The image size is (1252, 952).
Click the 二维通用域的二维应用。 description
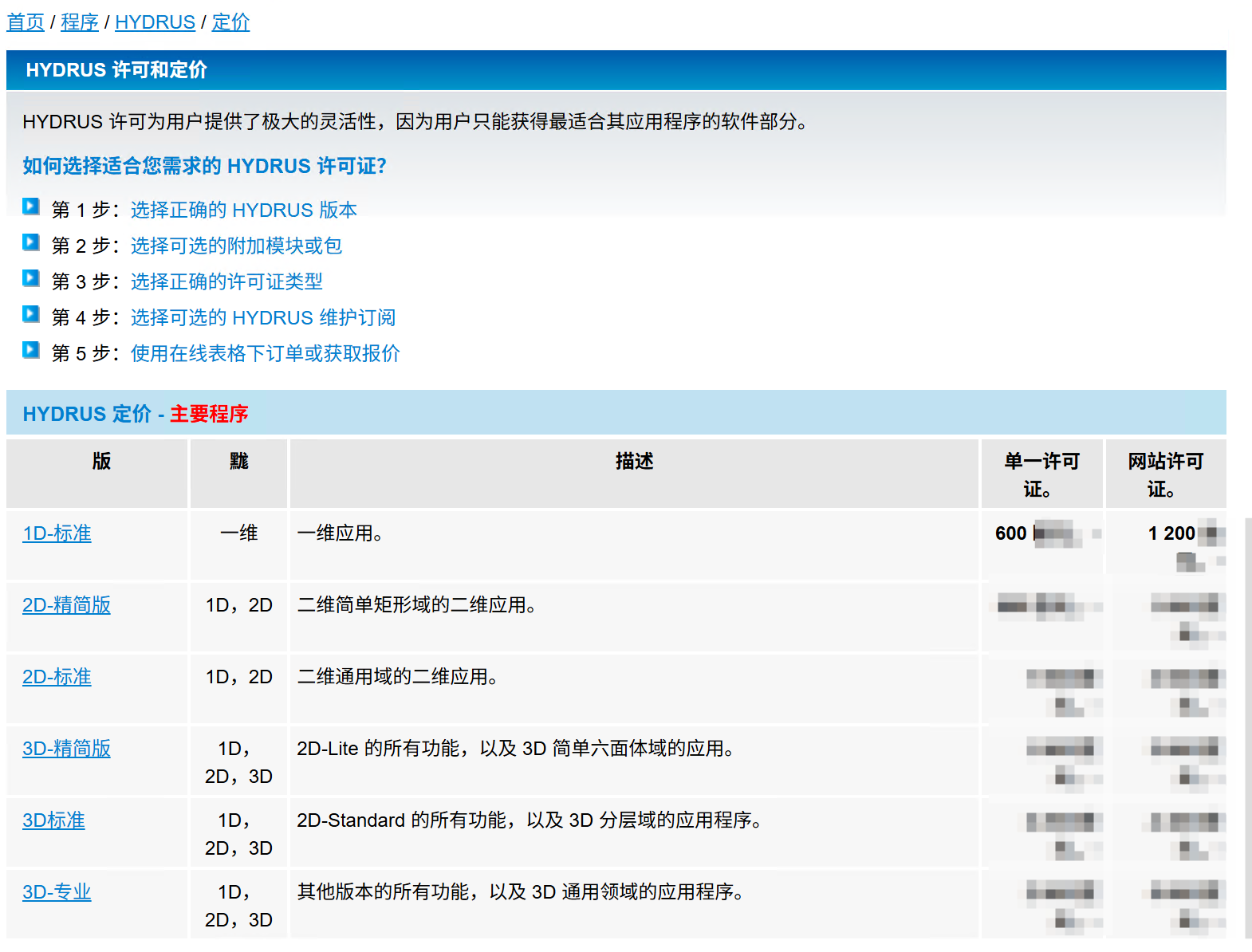[x=398, y=677]
